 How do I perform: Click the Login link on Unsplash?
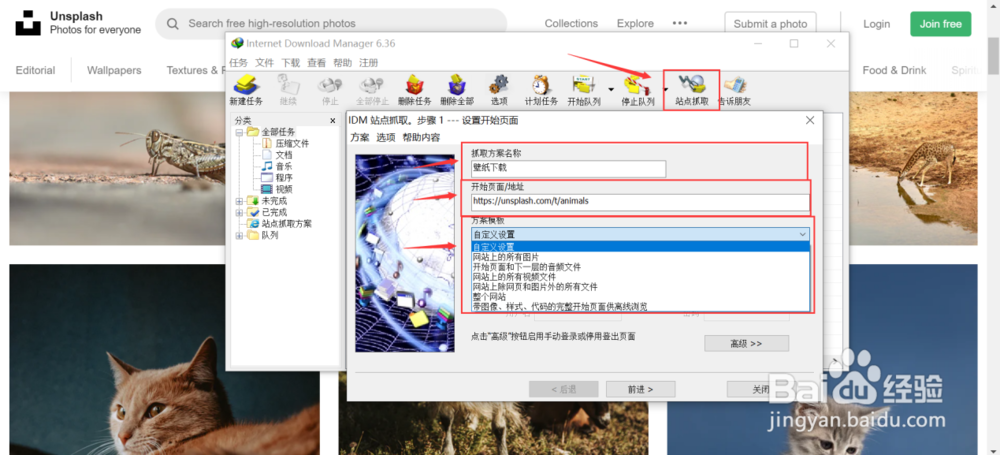tap(876, 24)
